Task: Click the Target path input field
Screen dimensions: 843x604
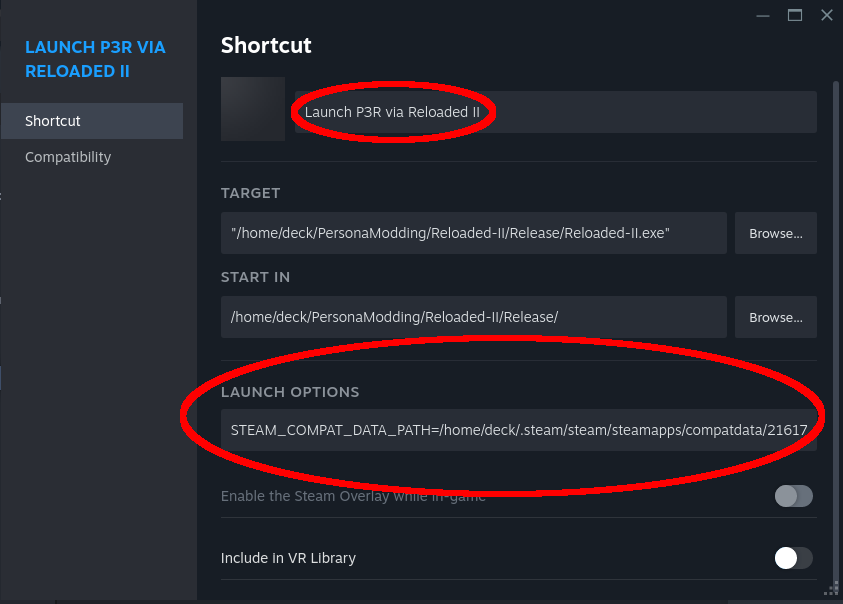Action: [474, 233]
